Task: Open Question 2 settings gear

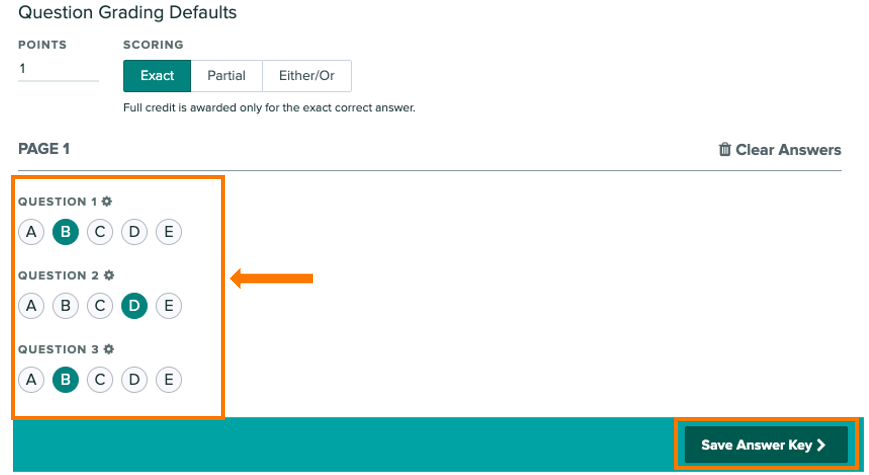Action: 109,275
